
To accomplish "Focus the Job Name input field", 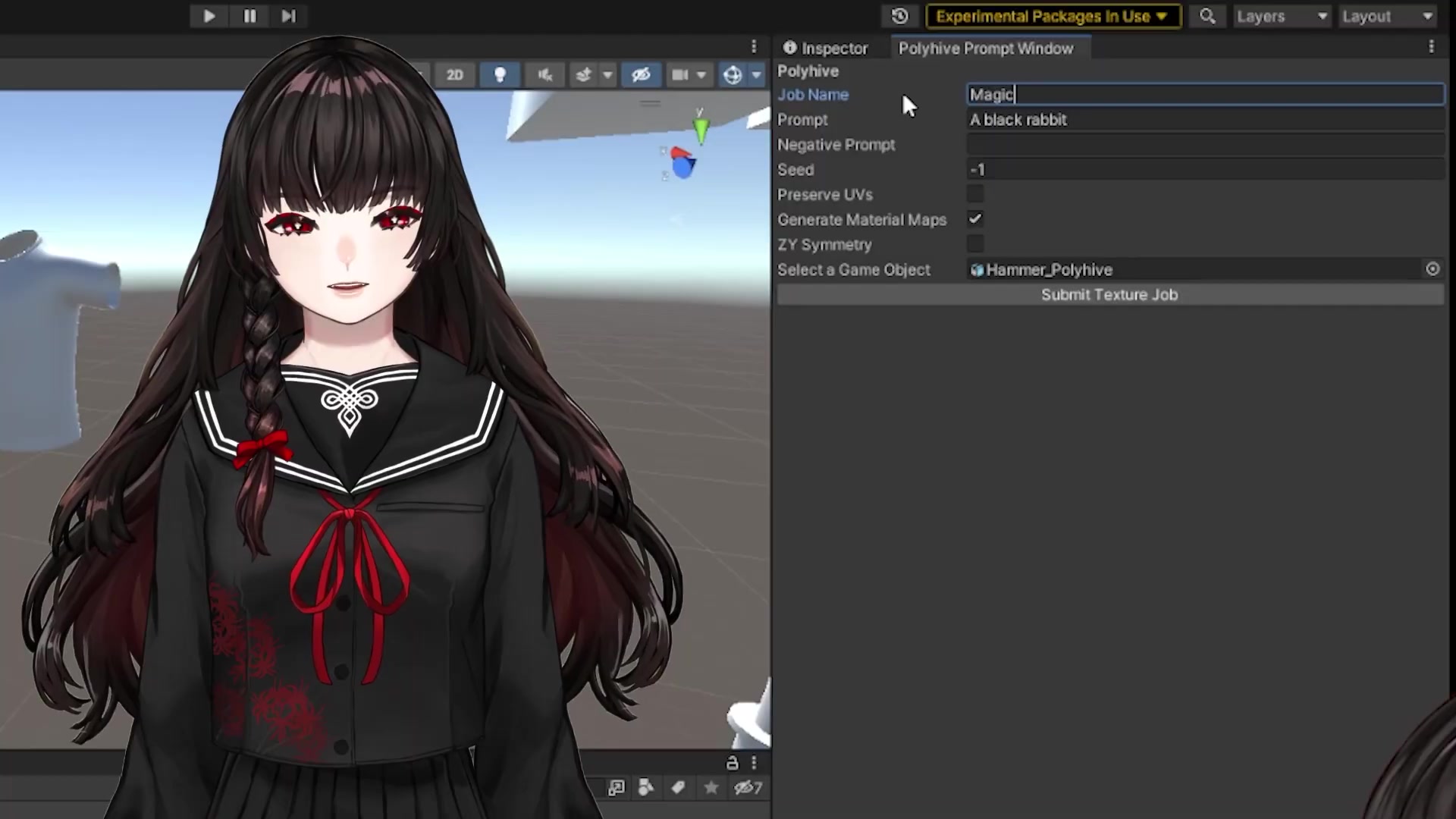I will pos(1206,95).
